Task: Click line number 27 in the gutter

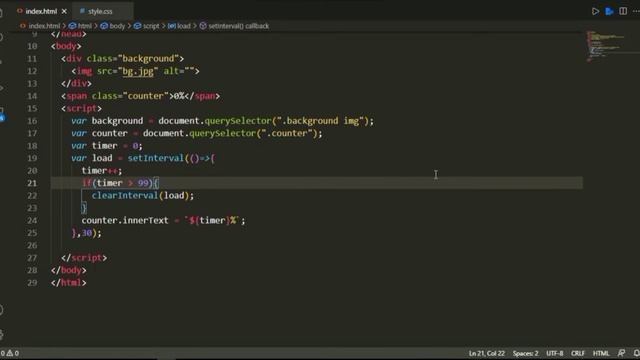Action: [32, 258]
